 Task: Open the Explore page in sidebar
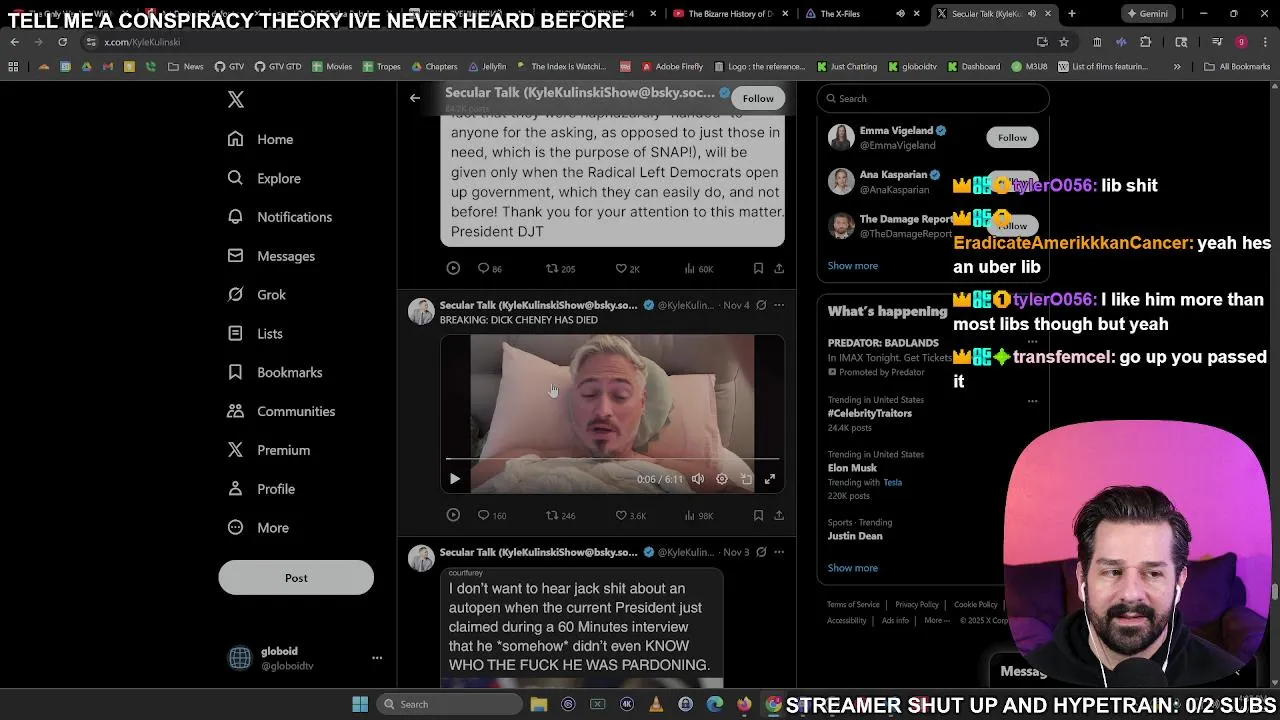click(x=264, y=178)
